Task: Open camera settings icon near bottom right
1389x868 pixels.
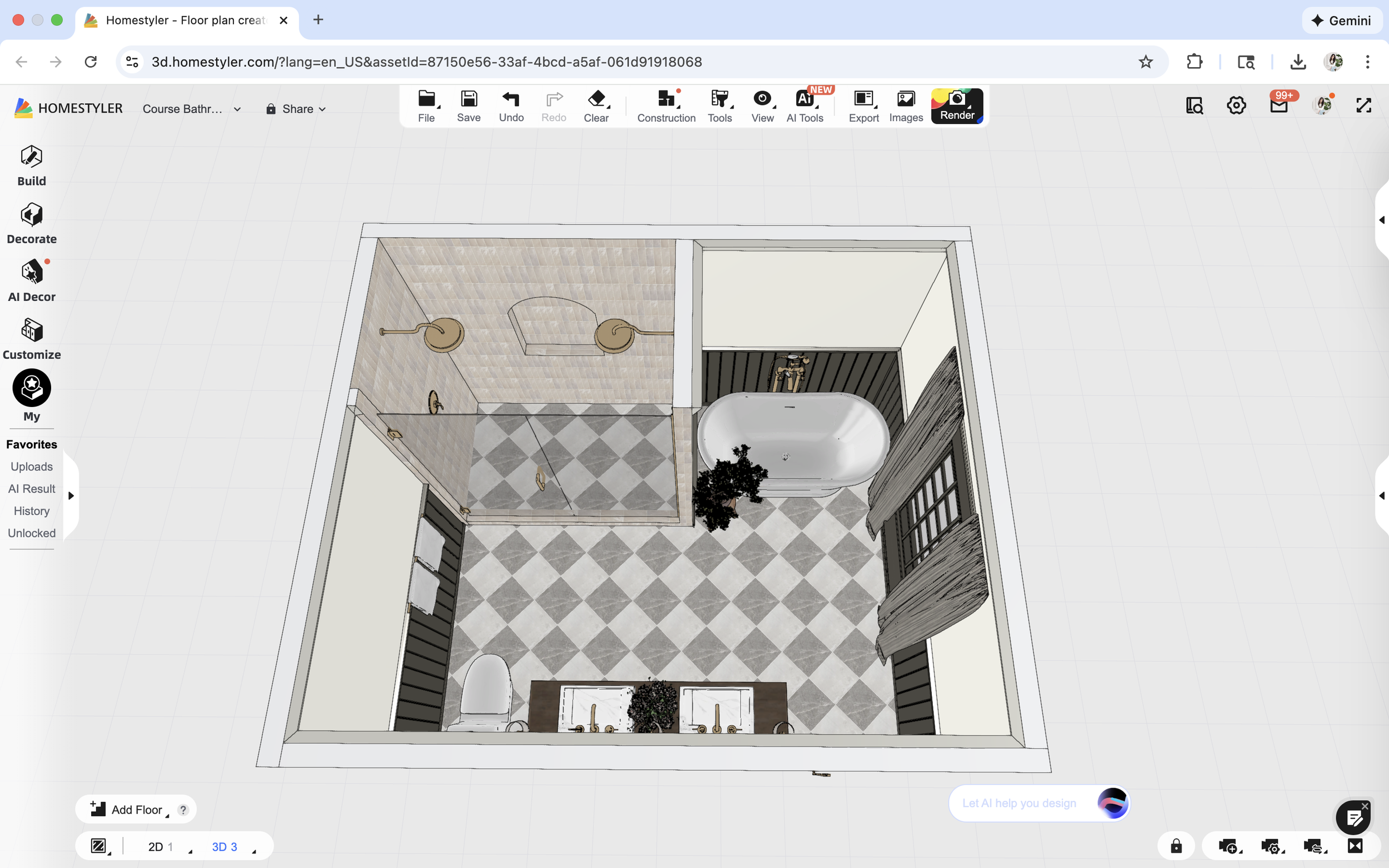Action: click(1271, 846)
